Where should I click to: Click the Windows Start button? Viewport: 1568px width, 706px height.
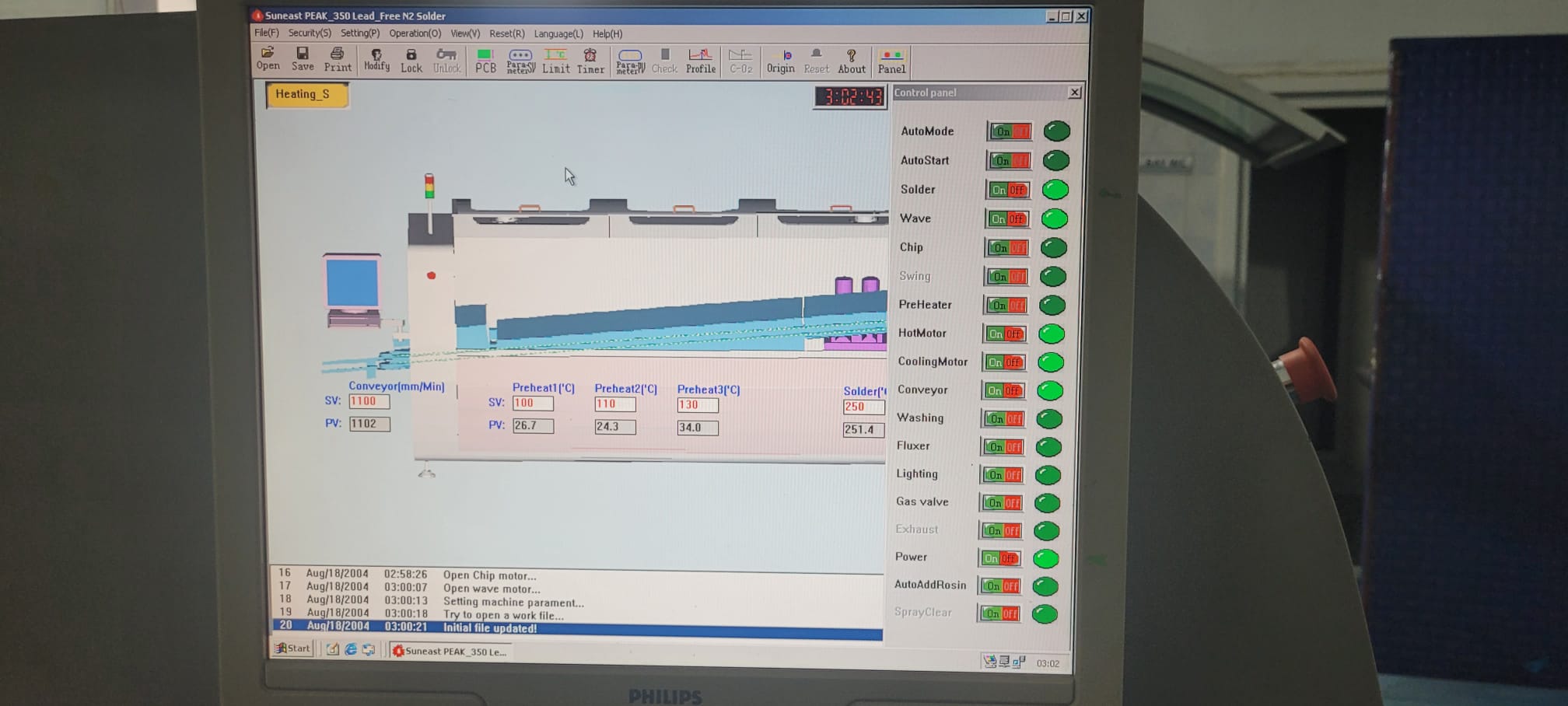pyautogui.click(x=292, y=648)
